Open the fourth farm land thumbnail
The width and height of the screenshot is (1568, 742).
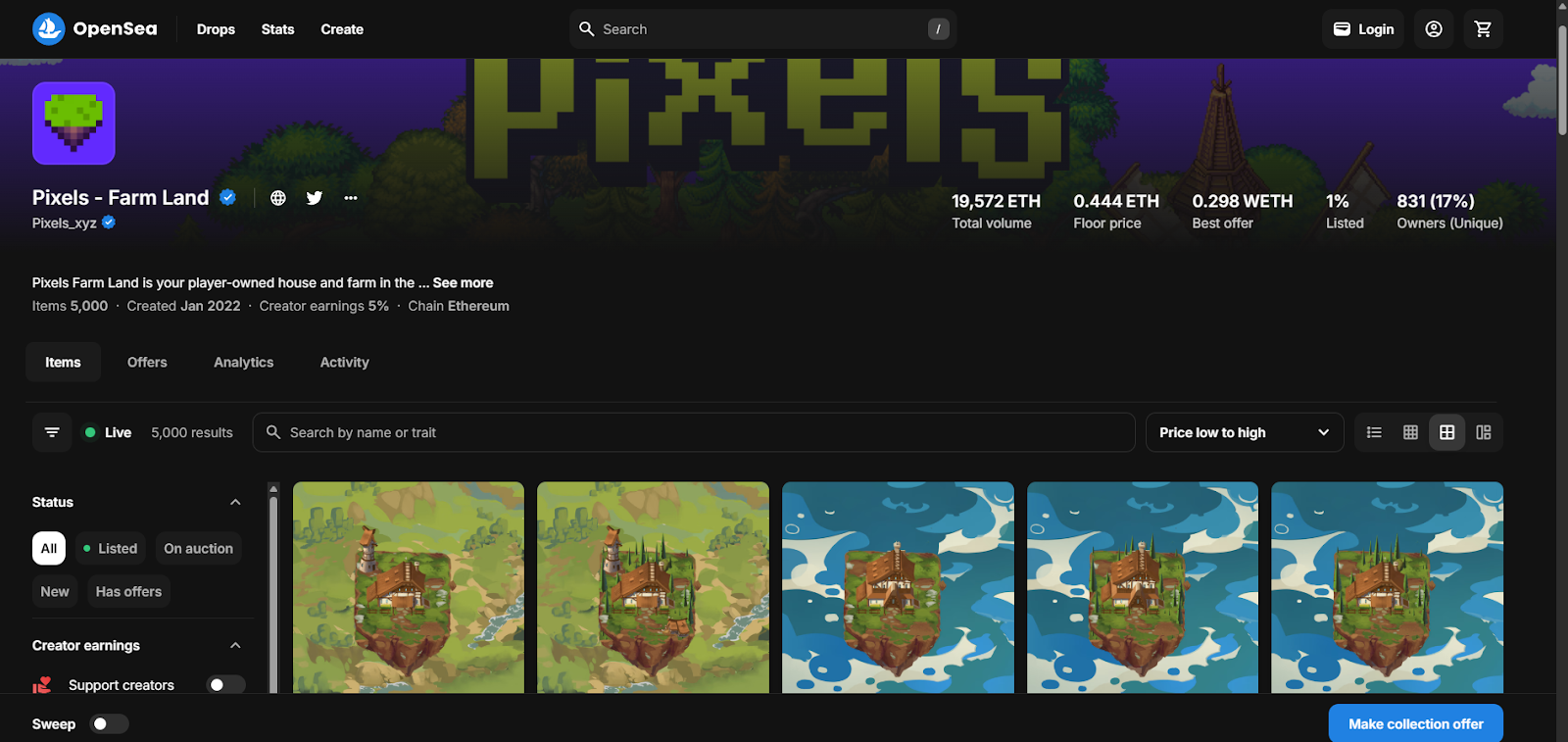pos(1143,587)
